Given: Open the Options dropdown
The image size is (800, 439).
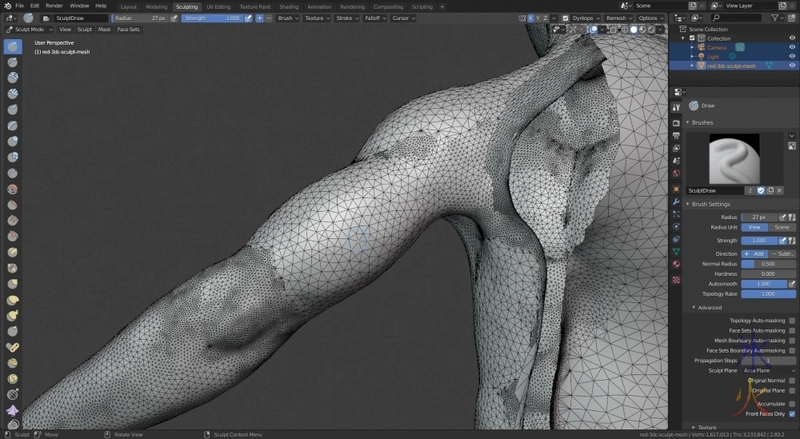Looking at the screenshot, I should click(651, 18).
